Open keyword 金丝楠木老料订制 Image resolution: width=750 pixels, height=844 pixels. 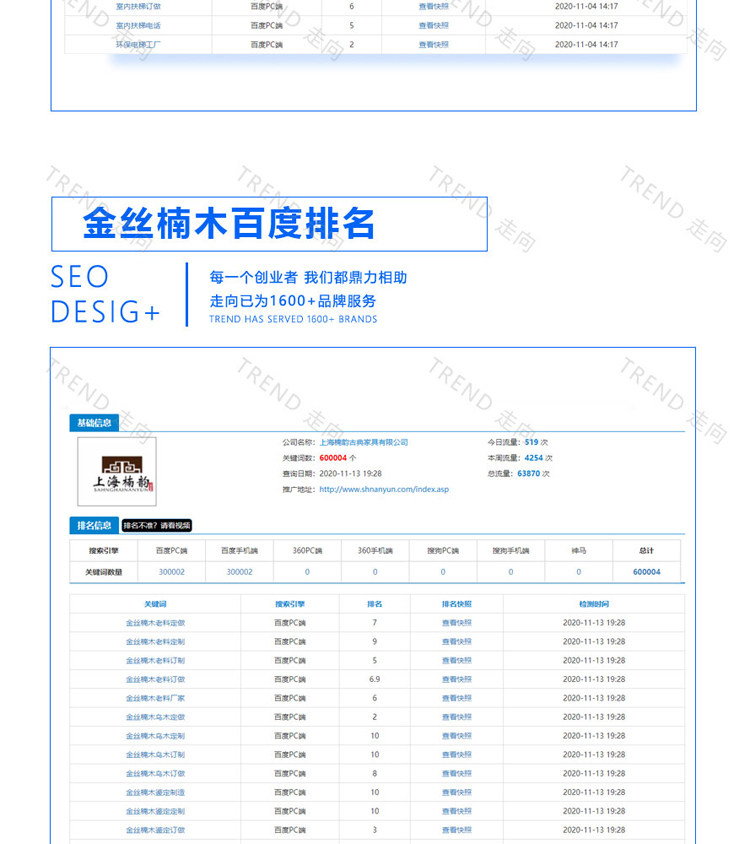tap(156, 661)
